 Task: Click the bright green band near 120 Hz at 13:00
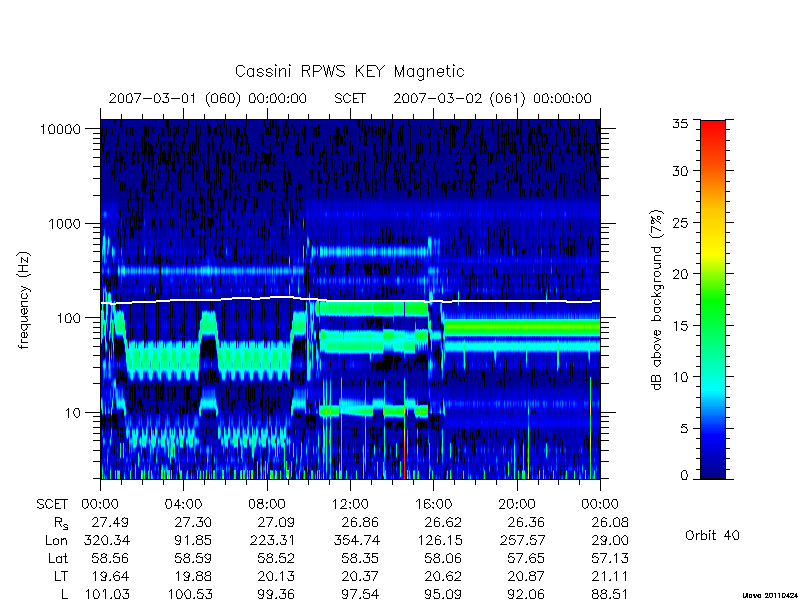pos(371,309)
